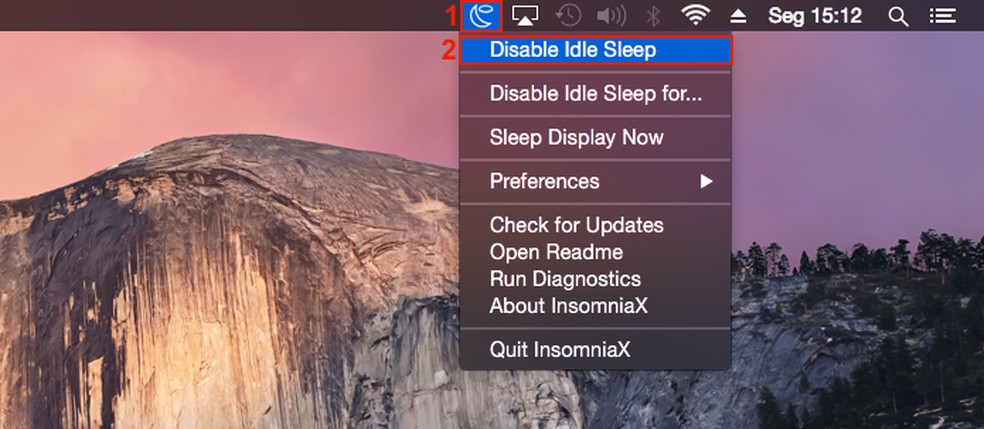
Task: Toggle Disable Idle Sleep option
Action: coord(572,49)
